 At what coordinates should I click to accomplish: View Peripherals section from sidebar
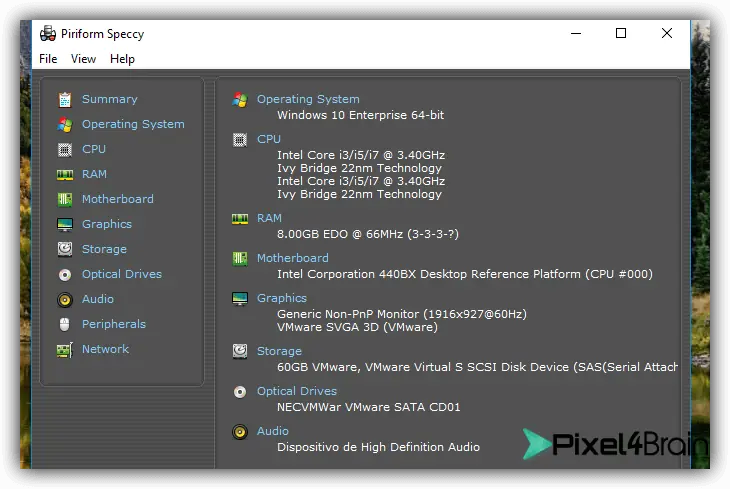114,324
